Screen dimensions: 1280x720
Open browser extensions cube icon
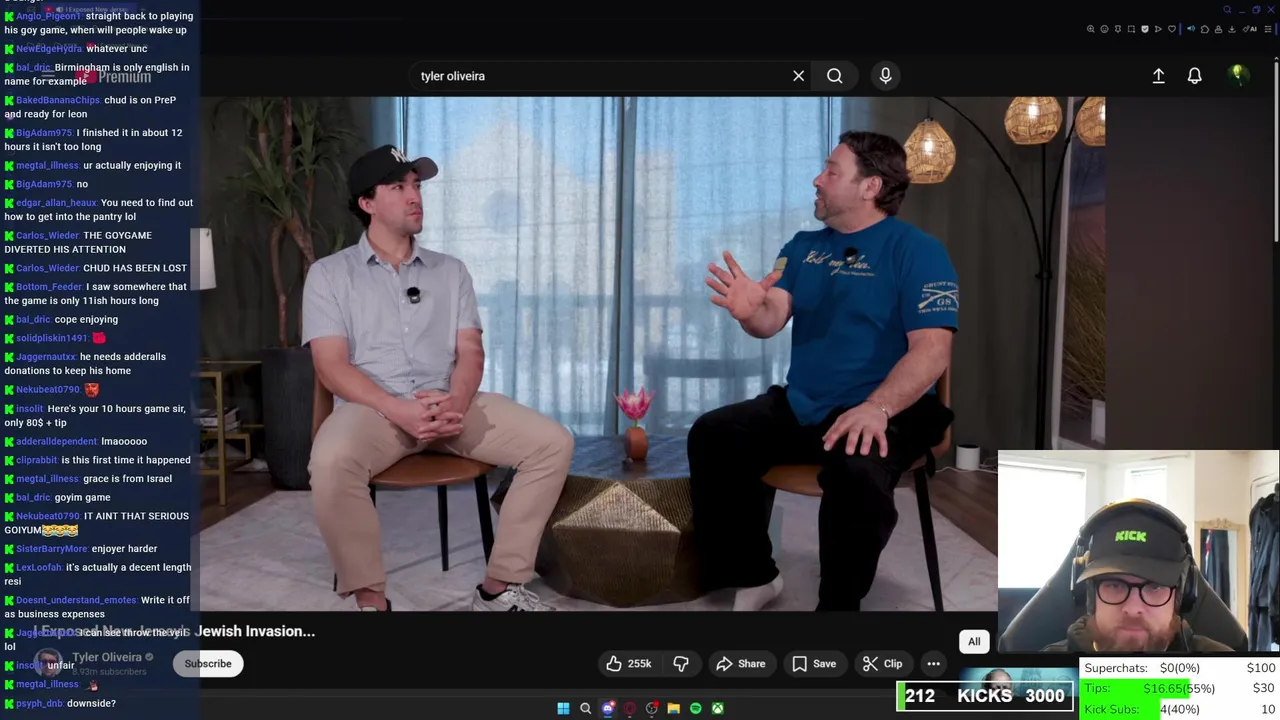coord(1205,29)
